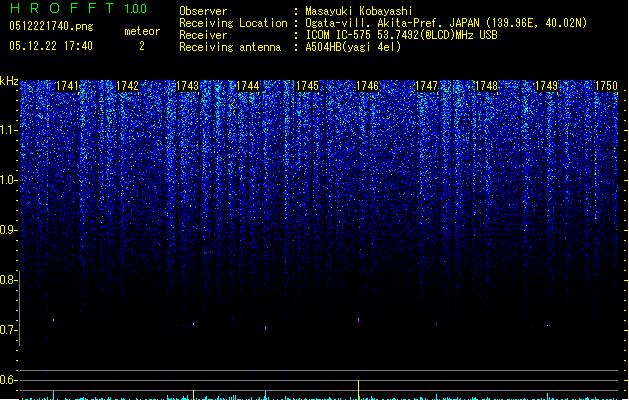Click the 0.7 kHz axis label

tap(8, 330)
